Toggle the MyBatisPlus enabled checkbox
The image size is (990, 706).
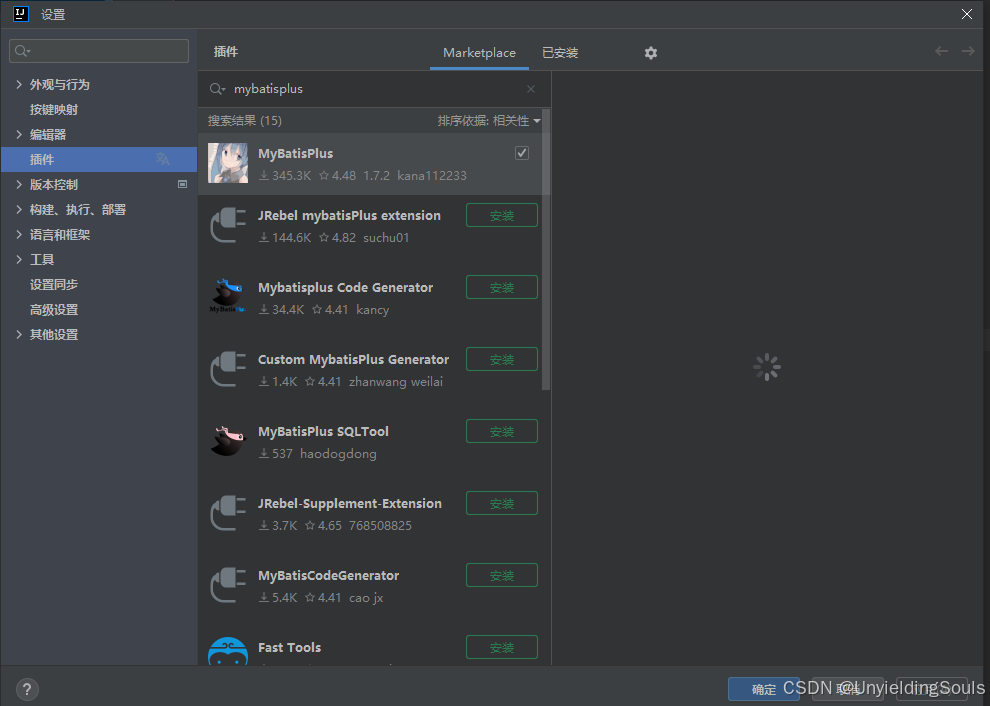[522, 153]
